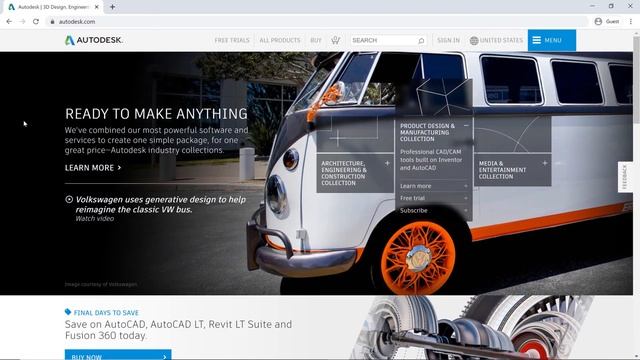The height and width of the screenshot is (360, 640).
Task: Open the Buy nav item
Action: 316,40
